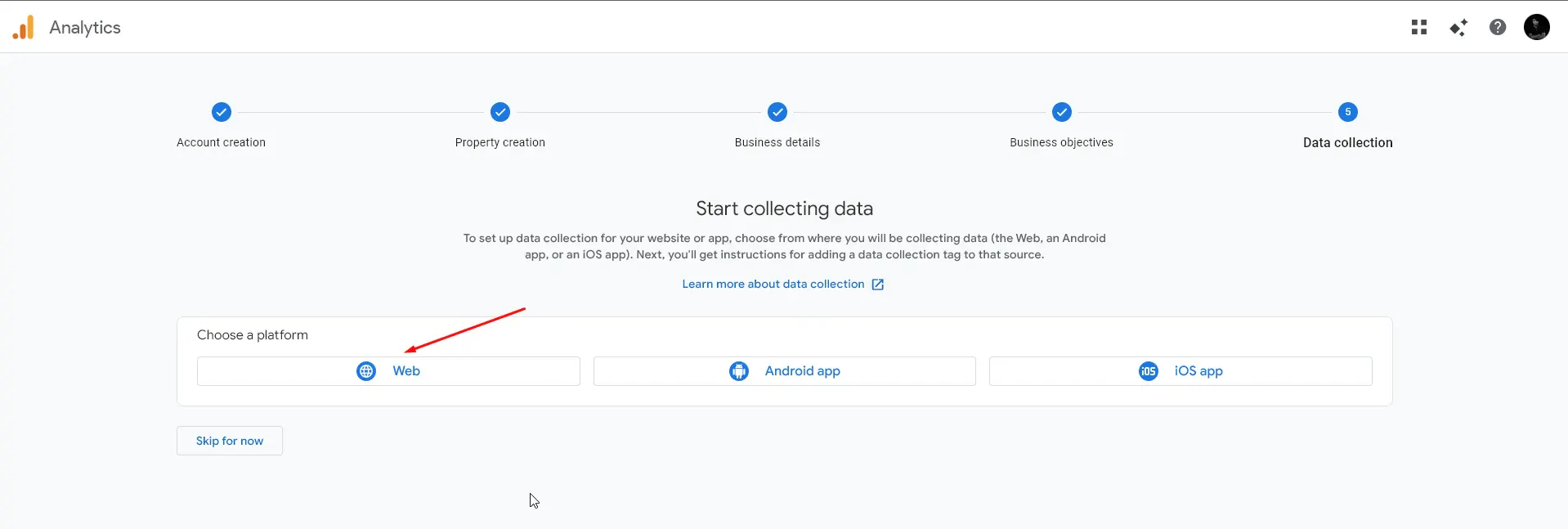Choose the iOS app platform
The width and height of the screenshot is (1568, 529).
pyautogui.click(x=1180, y=371)
